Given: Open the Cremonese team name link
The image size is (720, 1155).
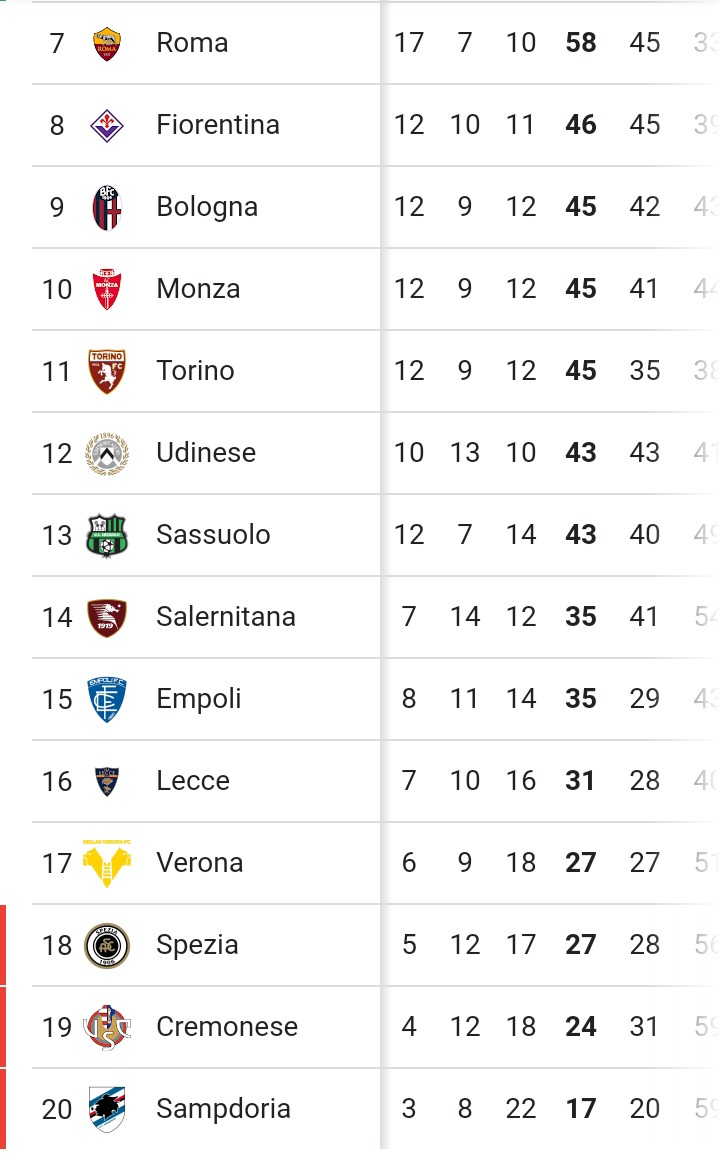Looking at the screenshot, I should tap(227, 1027).
